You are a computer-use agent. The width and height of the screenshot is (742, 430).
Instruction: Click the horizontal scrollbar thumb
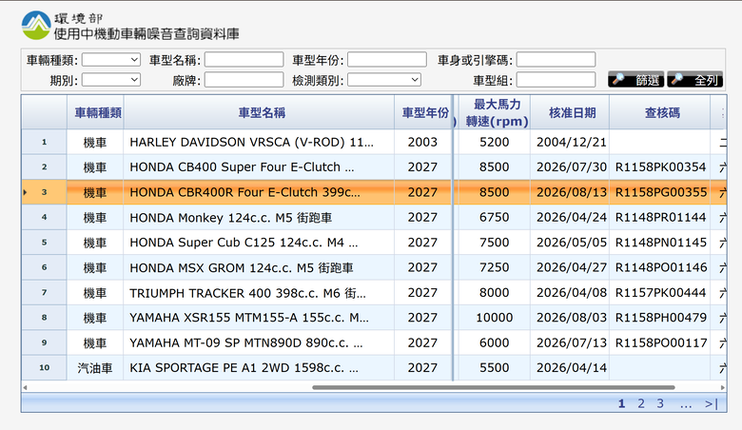[493, 387]
